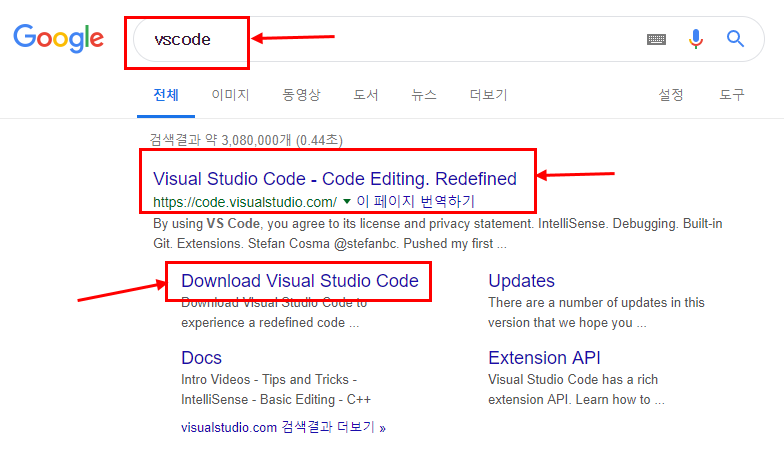784x449 pixels.
Task: Open the Updates sitelink
Action: coord(521,280)
